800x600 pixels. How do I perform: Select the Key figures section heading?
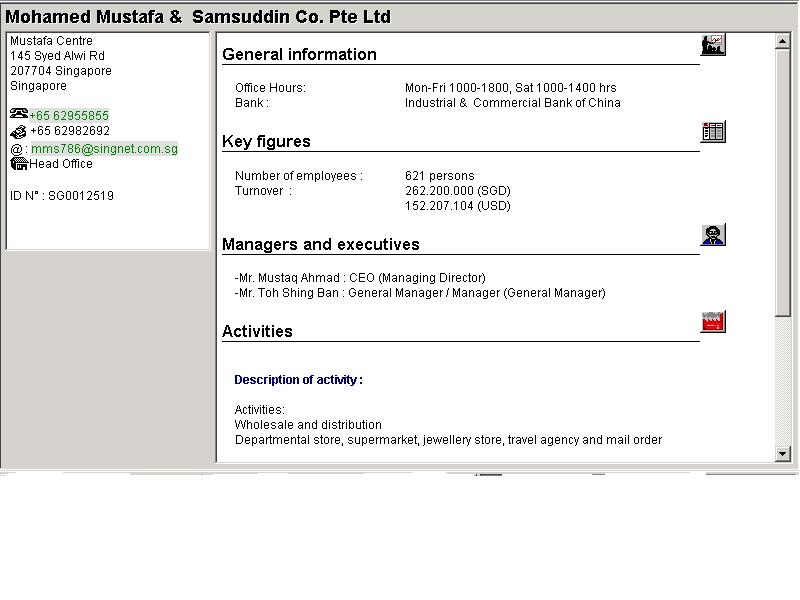pyautogui.click(x=266, y=142)
